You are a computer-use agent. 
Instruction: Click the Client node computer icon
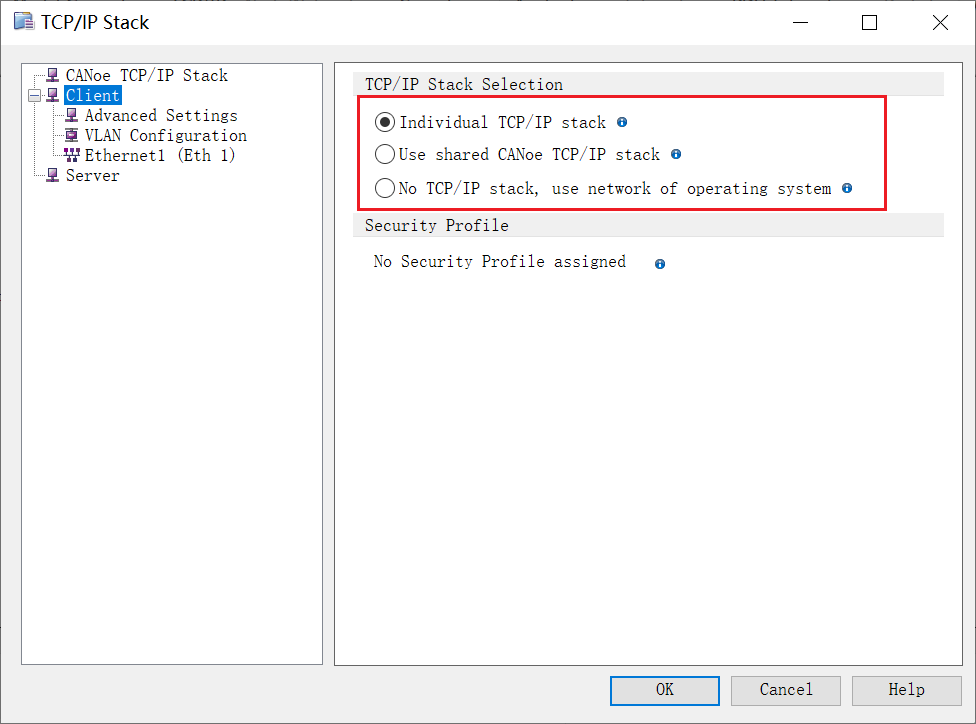tap(53, 95)
